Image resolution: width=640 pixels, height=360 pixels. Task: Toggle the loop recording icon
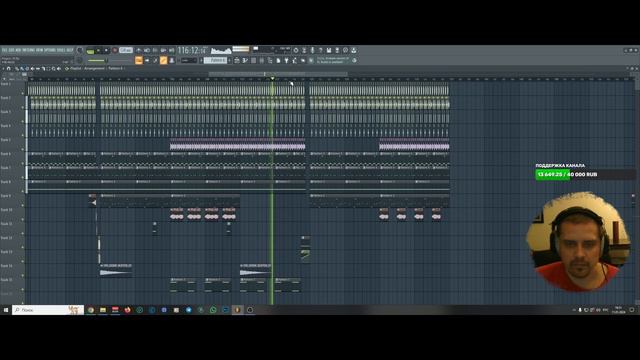point(171,50)
